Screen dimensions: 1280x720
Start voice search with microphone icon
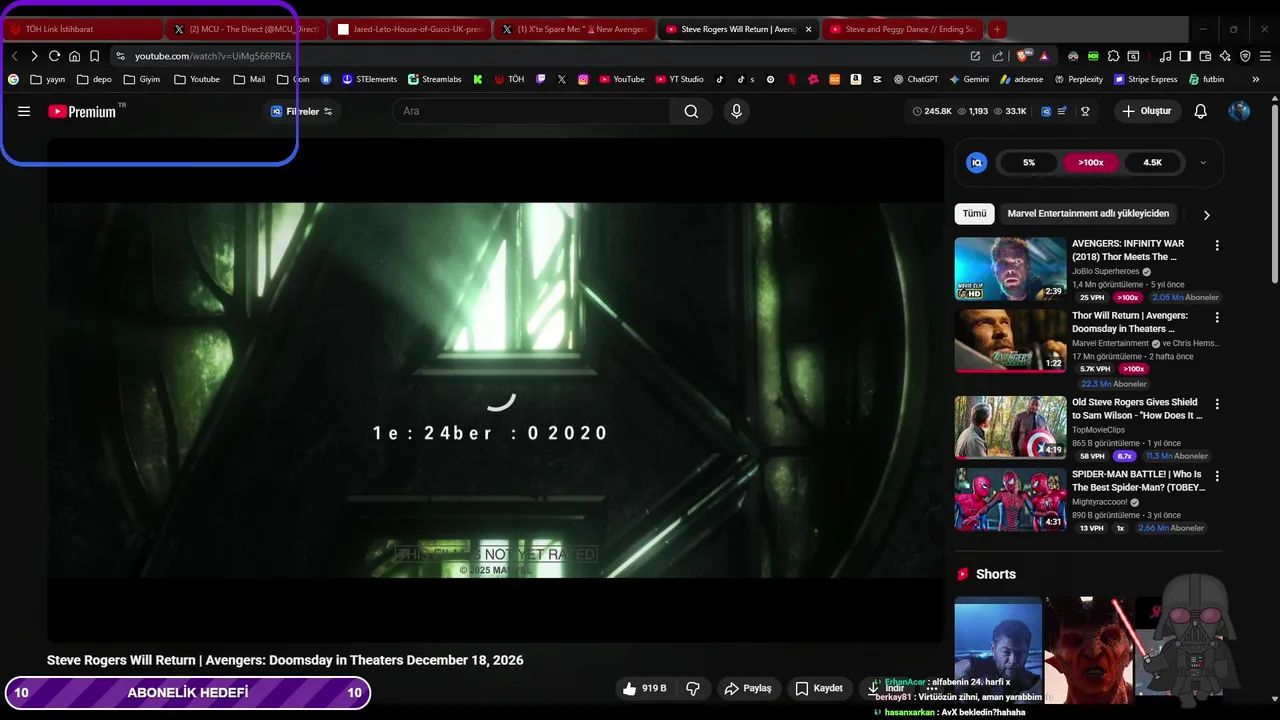tap(737, 111)
